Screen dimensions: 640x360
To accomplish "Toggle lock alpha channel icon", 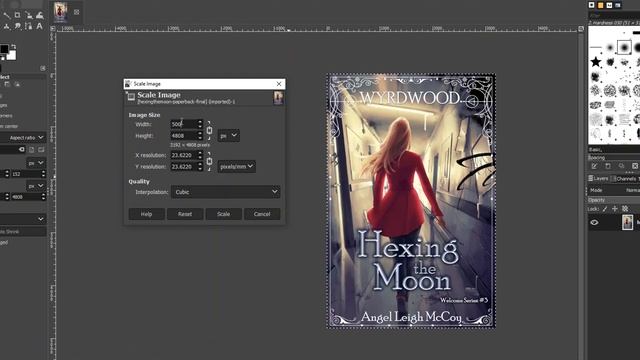I will pos(625,209).
